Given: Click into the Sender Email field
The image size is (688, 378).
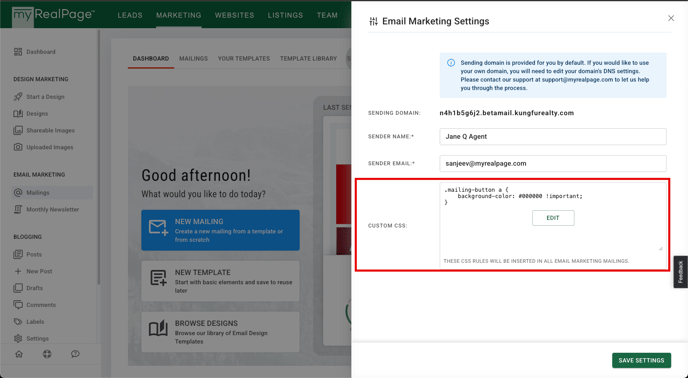Looking at the screenshot, I should click(x=553, y=163).
